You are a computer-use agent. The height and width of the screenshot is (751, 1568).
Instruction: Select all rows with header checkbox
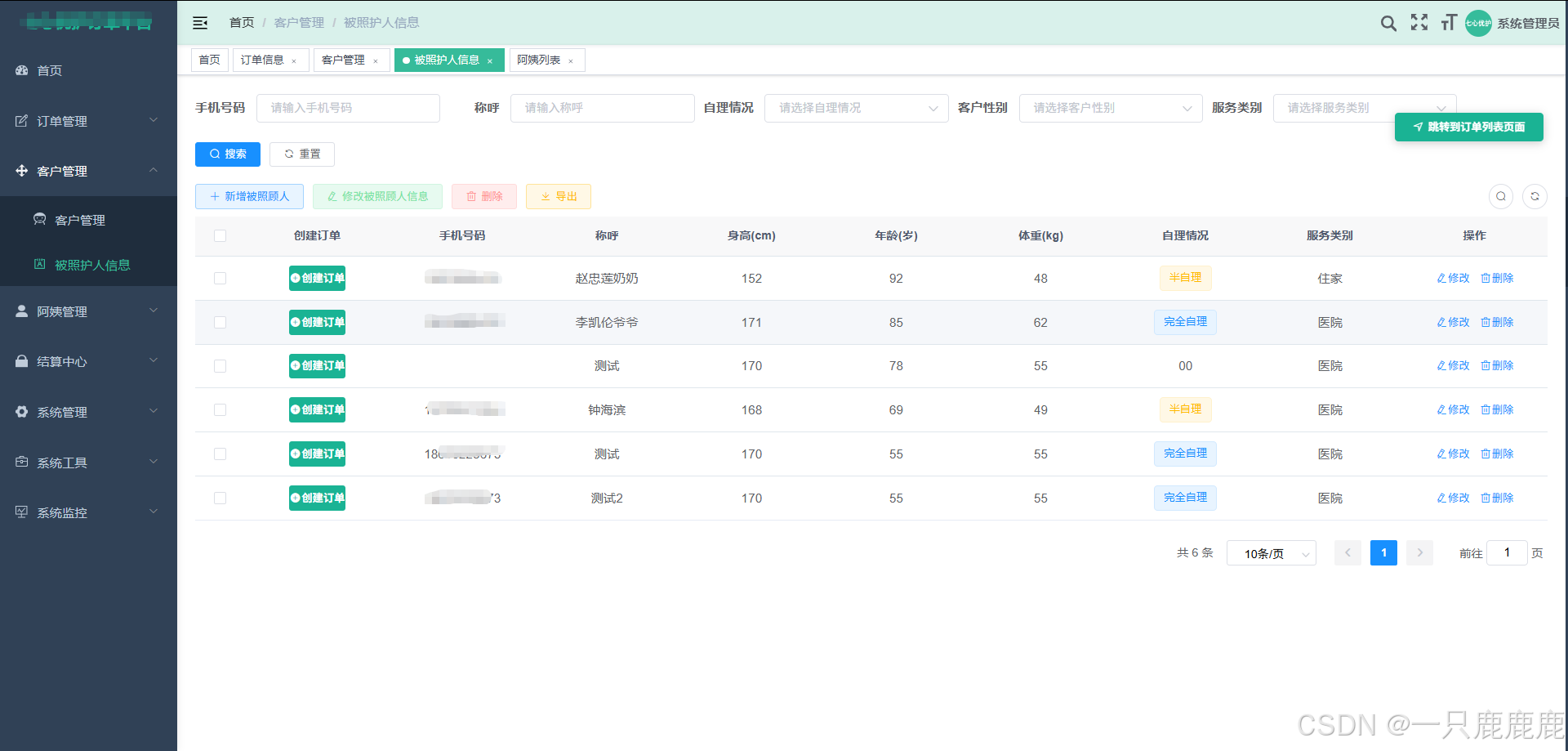(x=220, y=235)
